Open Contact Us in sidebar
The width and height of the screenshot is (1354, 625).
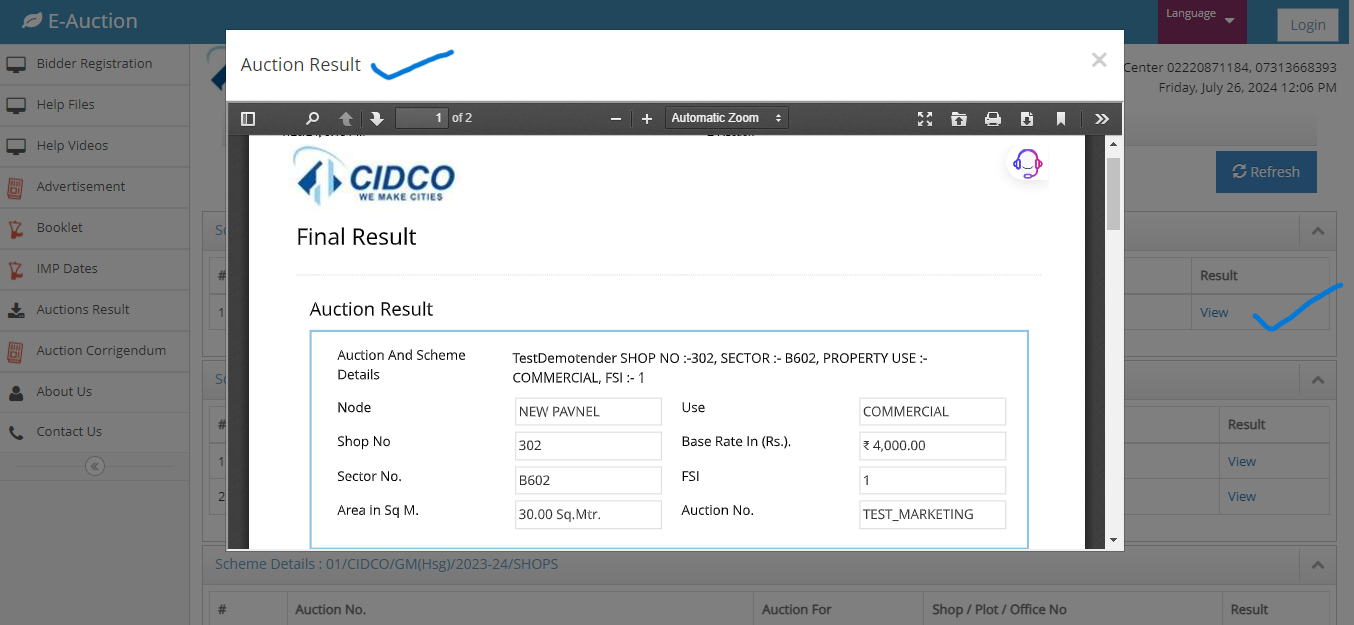click(x=95, y=432)
